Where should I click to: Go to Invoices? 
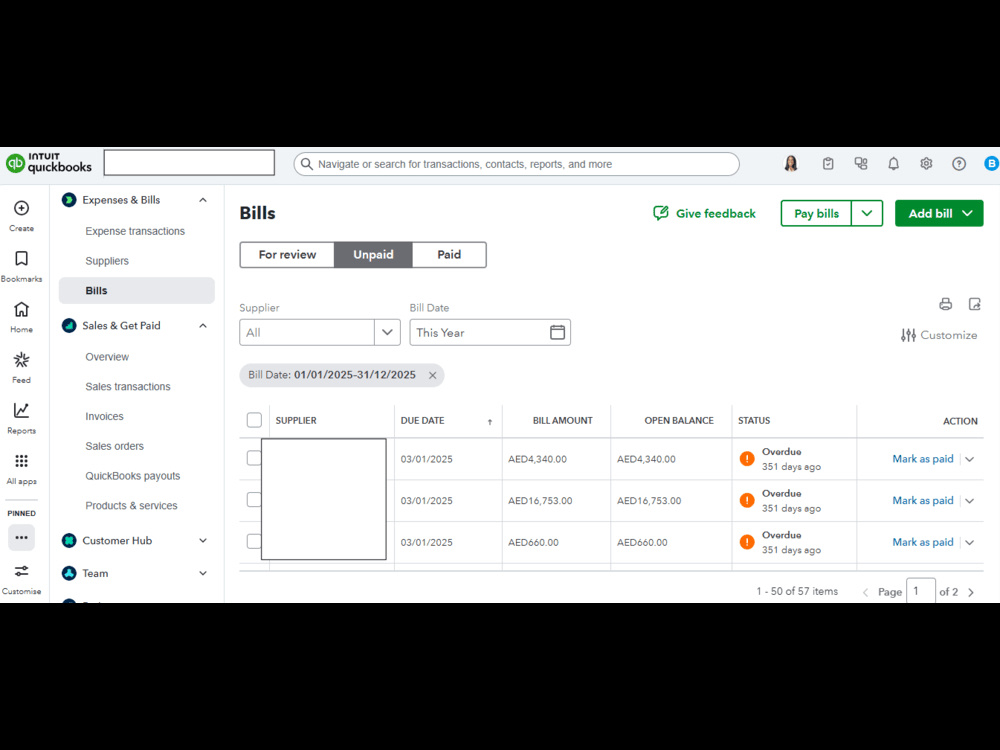click(x=105, y=416)
